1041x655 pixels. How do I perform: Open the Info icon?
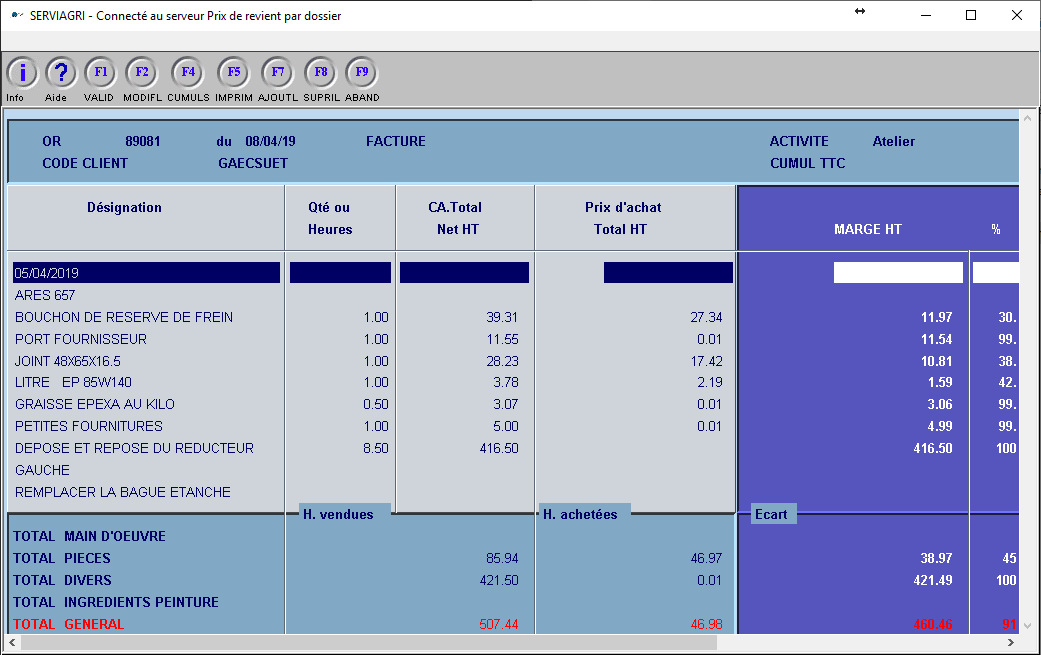pyautogui.click(x=23, y=72)
